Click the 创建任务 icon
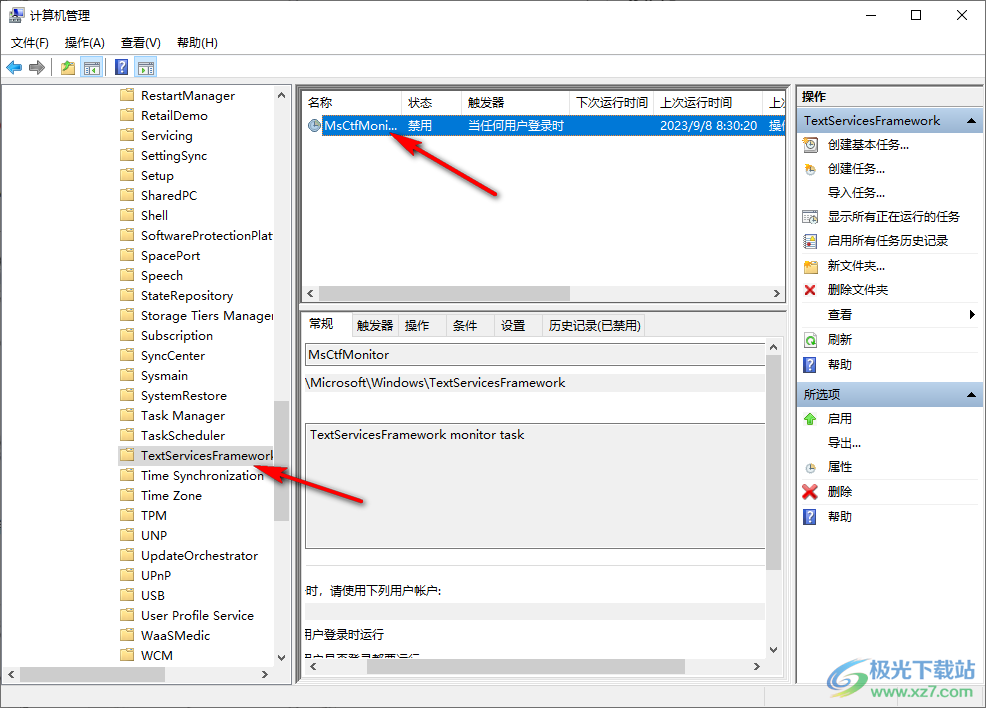Viewport: 986px width, 708px height. 811,169
